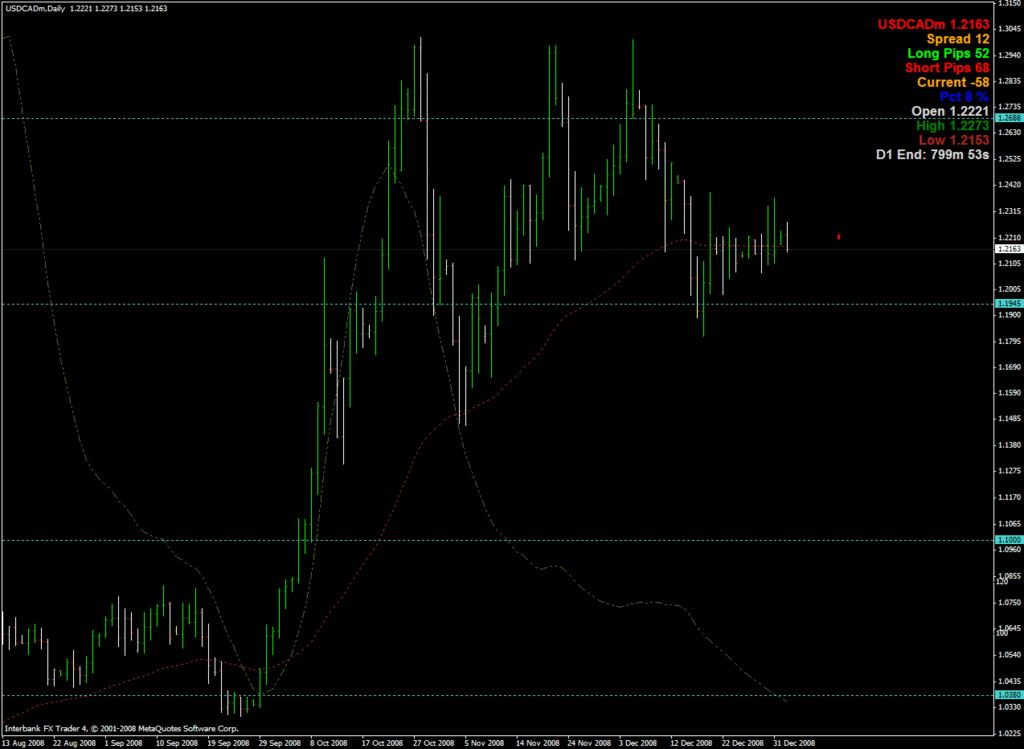Screen dimensions: 1024x749
Task: Select the 1.1690 price axis label
Action: (1009, 367)
